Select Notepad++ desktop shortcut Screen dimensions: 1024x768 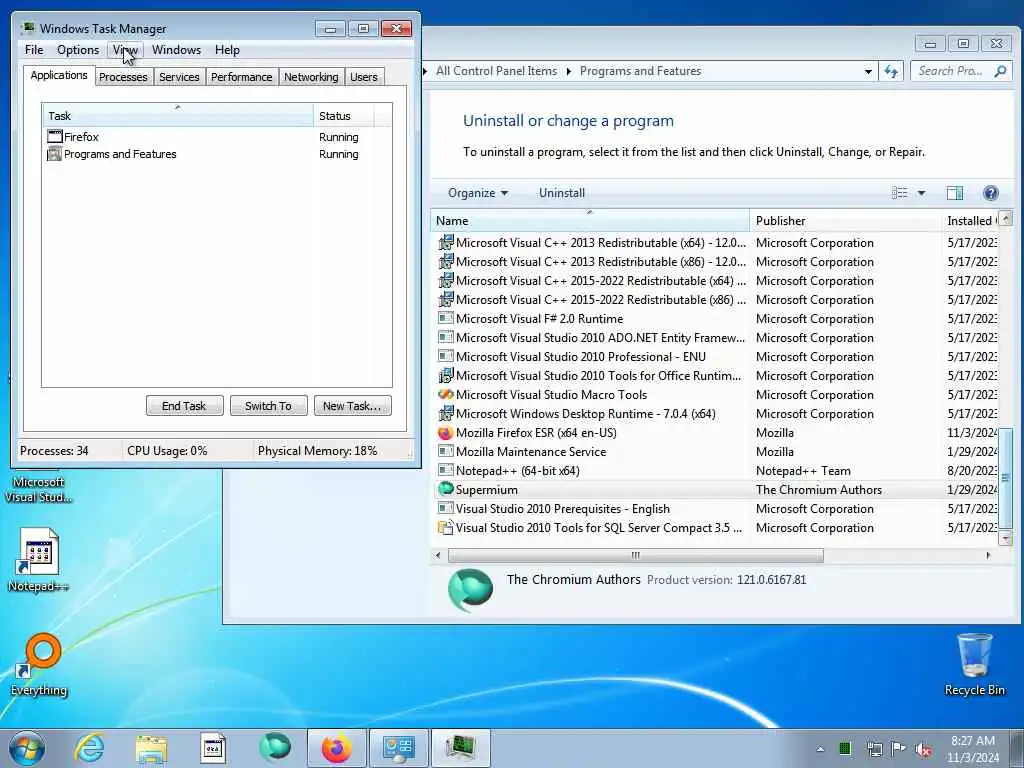(39, 560)
